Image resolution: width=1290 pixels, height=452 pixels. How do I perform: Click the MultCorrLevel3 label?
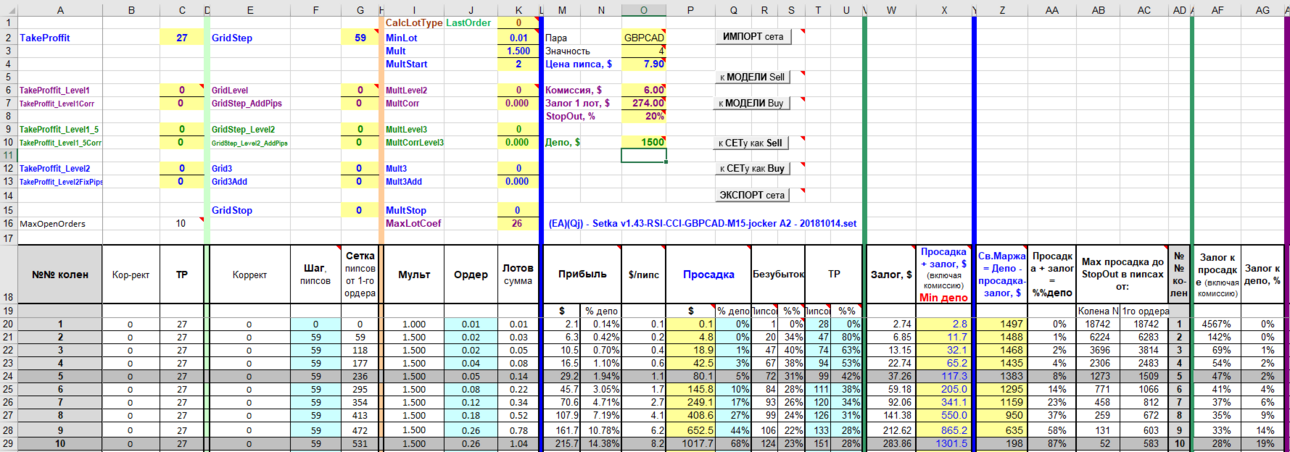click(x=414, y=143)
